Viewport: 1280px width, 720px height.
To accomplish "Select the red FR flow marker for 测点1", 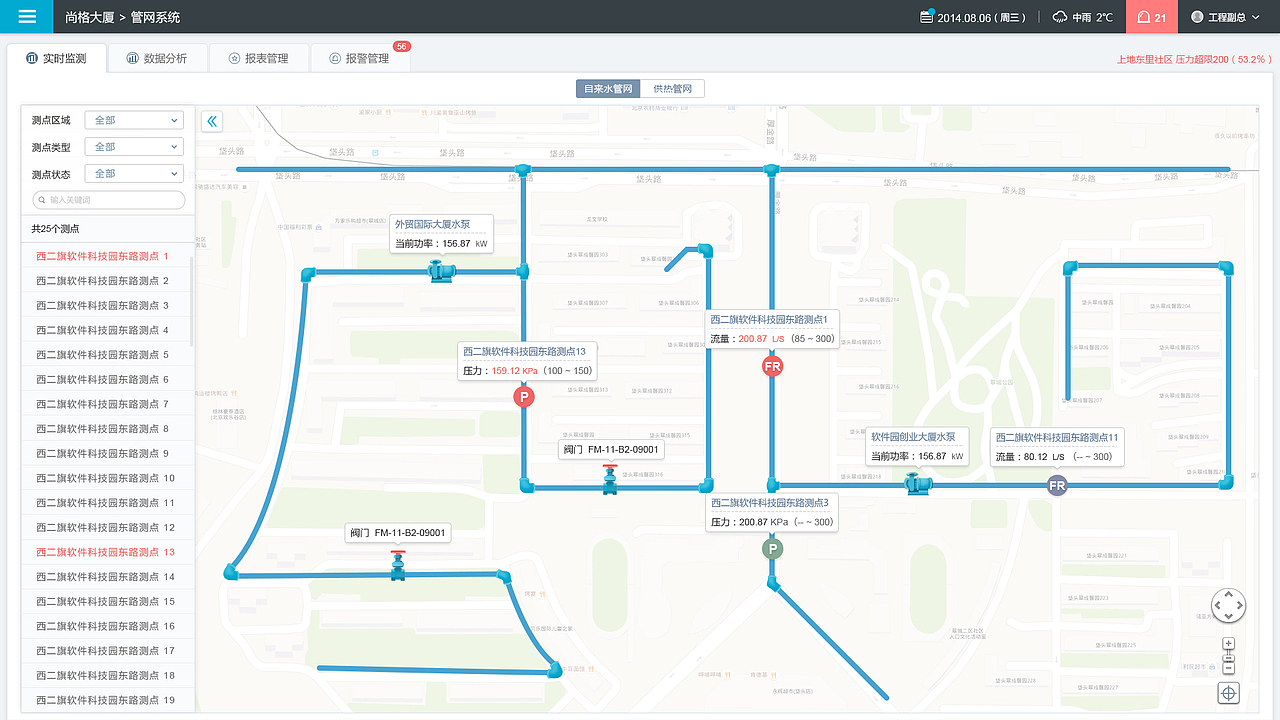I will (772, 366).
